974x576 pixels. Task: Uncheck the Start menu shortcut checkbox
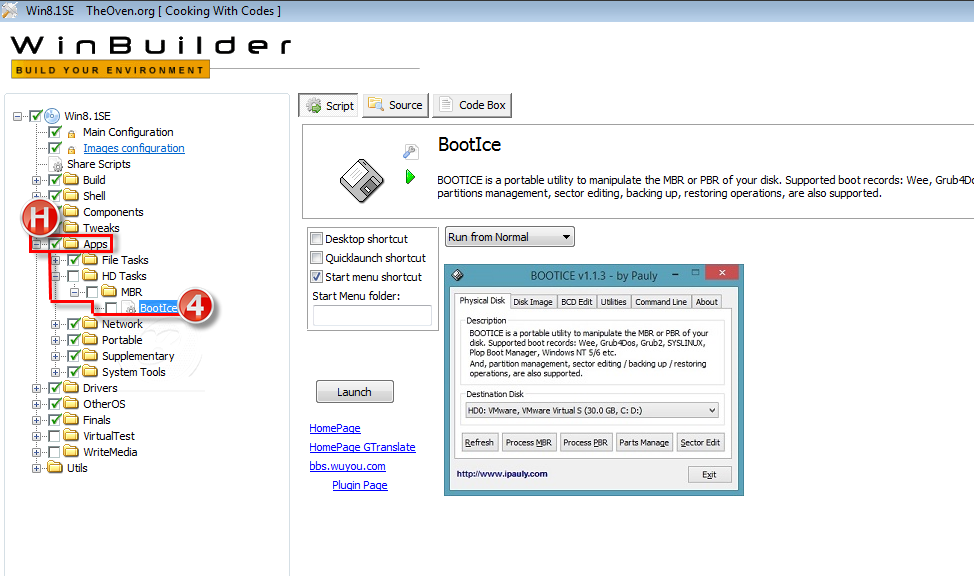[x=317, y=277]
